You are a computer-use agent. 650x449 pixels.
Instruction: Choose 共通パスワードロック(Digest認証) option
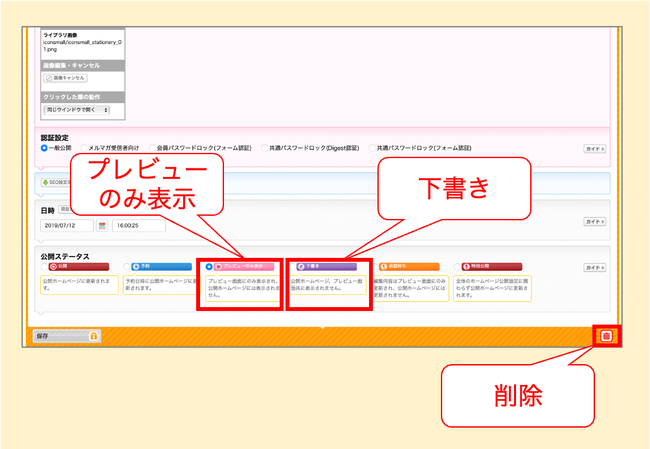pyautogui.click(x=263, y=147)
